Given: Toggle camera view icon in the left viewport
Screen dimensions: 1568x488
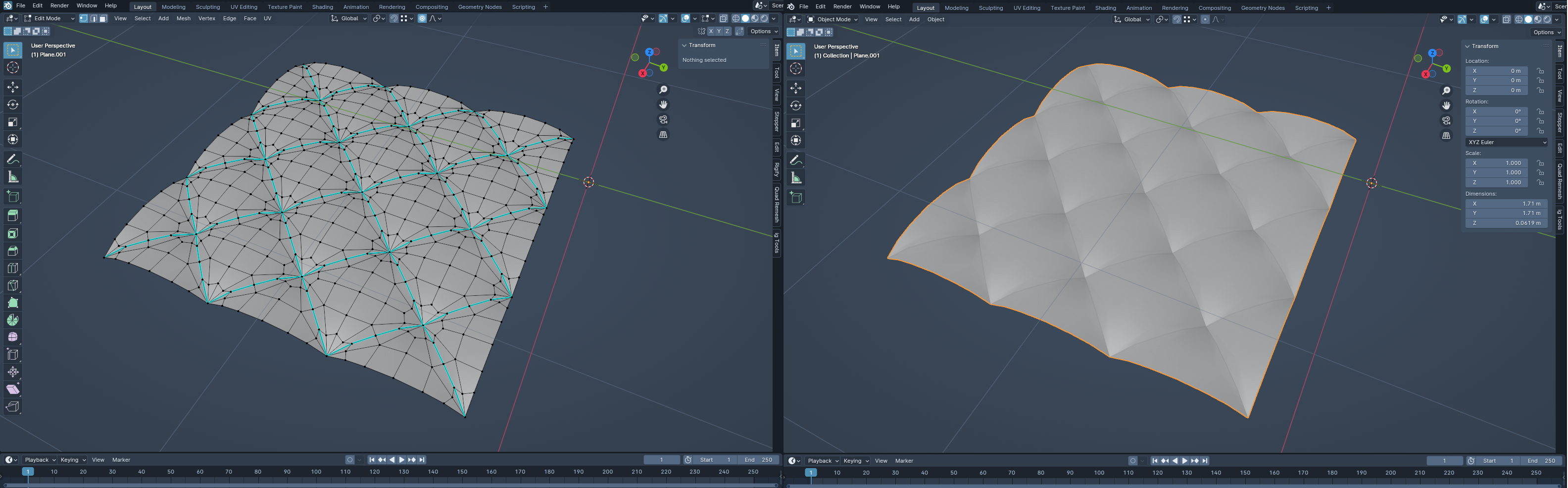Looking at the screenshot, I should [663, 119].
